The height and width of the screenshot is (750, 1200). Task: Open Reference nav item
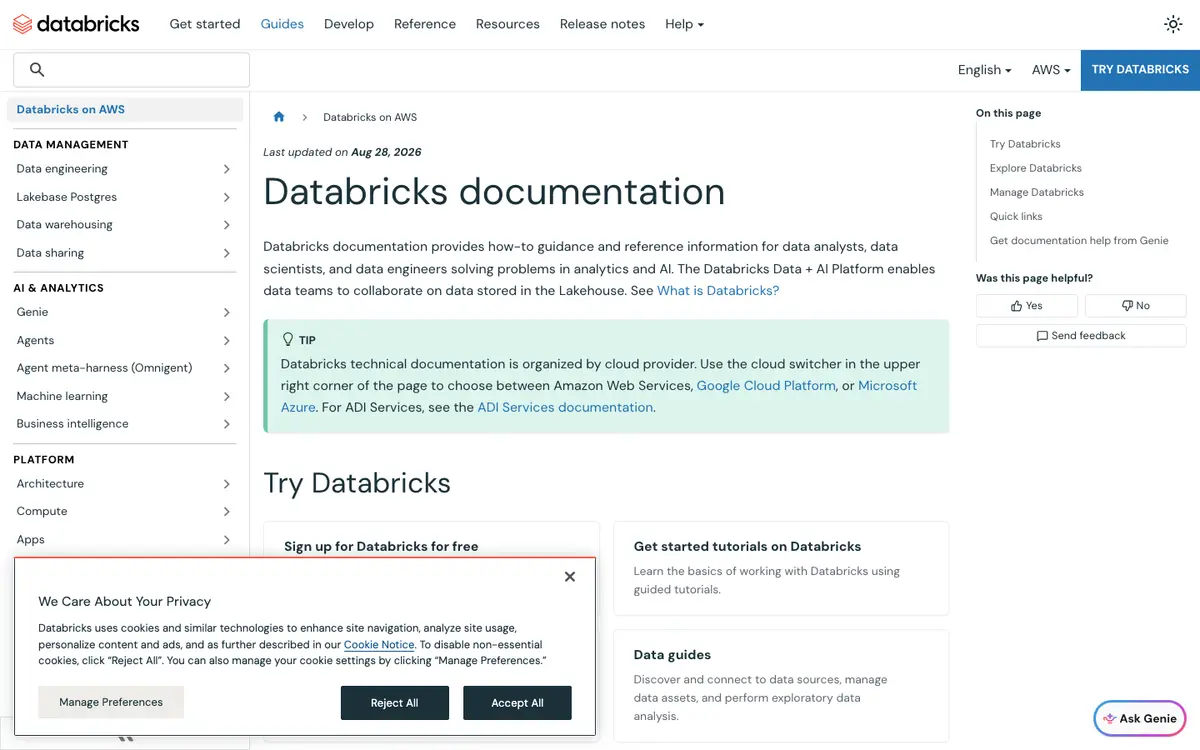pyautogui.click(x=425, y=24)
